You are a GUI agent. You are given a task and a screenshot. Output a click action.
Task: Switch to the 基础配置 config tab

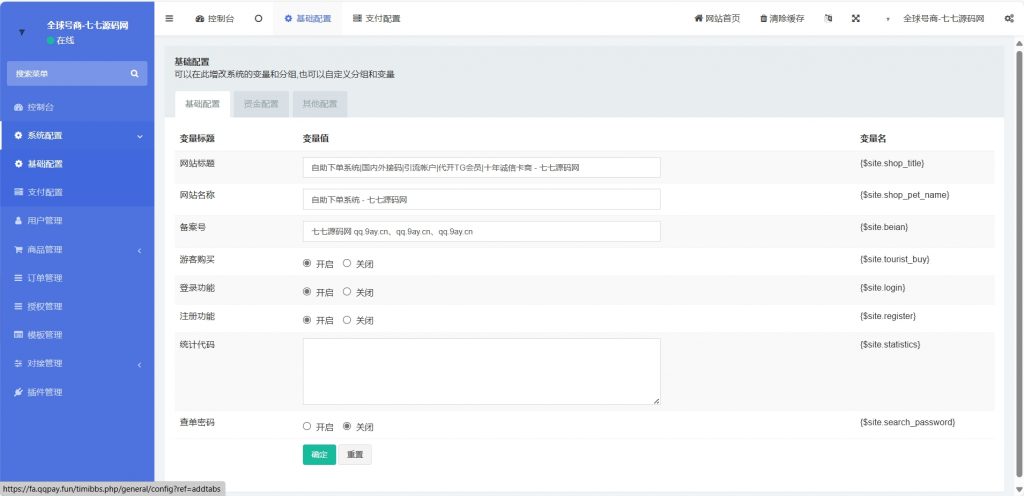click(x=202, y=104)
